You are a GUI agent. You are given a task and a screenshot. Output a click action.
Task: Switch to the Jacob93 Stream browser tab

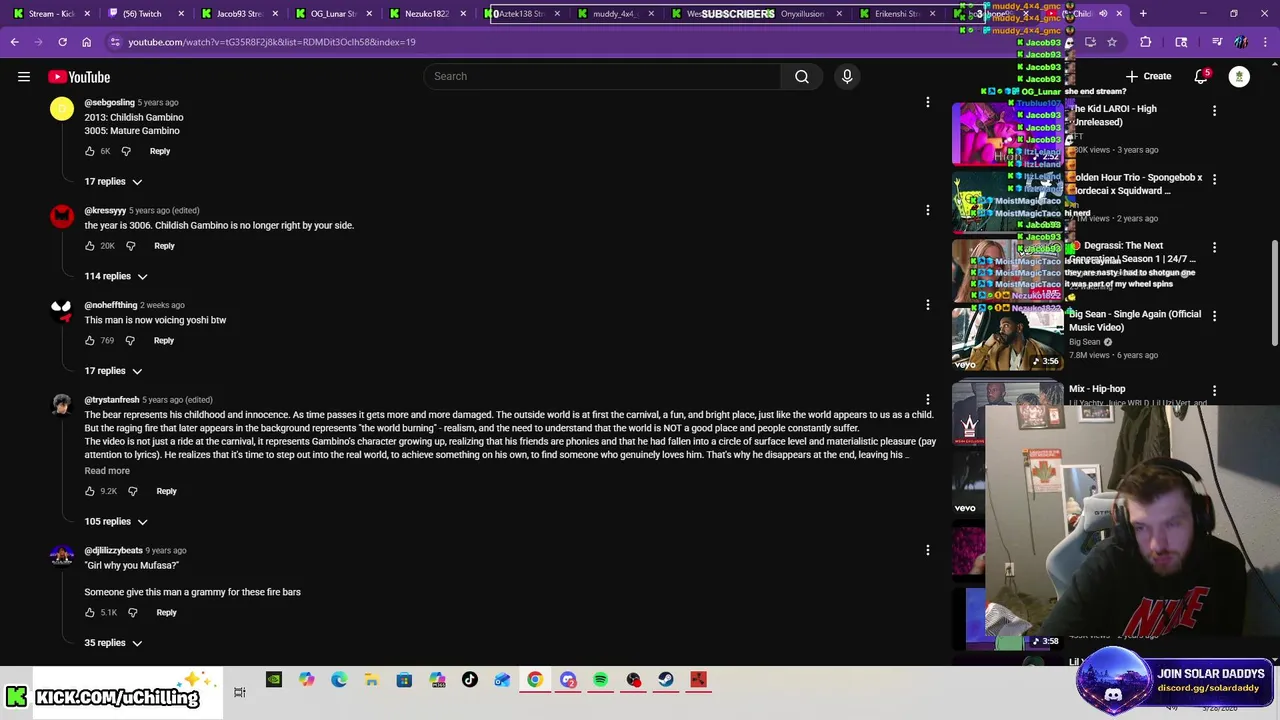(x=240, y=14)
